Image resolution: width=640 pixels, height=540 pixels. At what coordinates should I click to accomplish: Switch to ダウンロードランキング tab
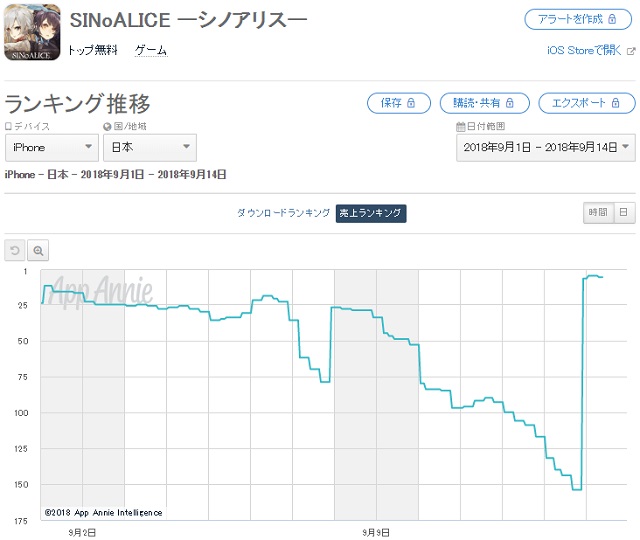click(x=284, y=213)
